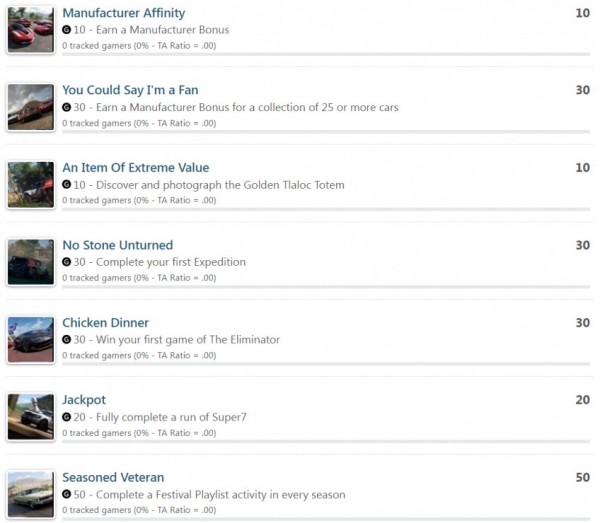Image resolution: width=600 pixels, height=523 pixels.
Task: Click the gamerscore icon beside The Eliminator description
Action: (67, 340)
